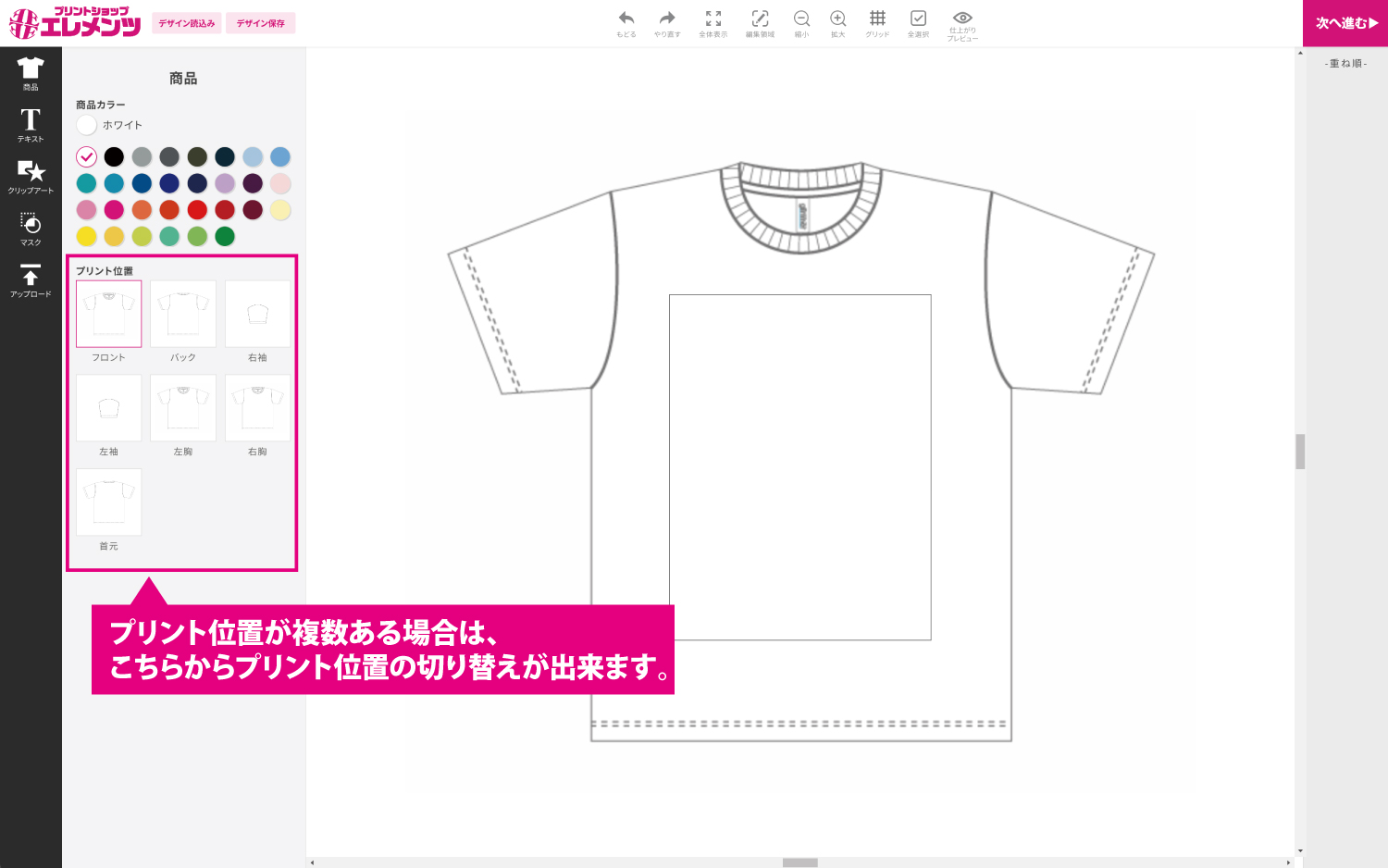Viewport: 1388px width, 868px height.
Task: Pick the lime green color swatch
Action: [142, 237]
